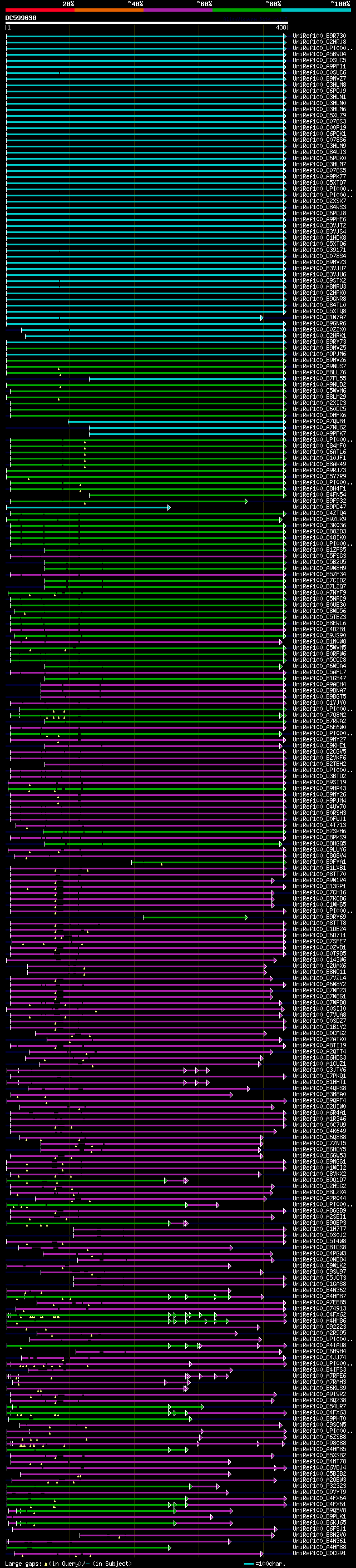
Task: Click hit UniRef100_B3VJT2
Action: coord(319,225)
